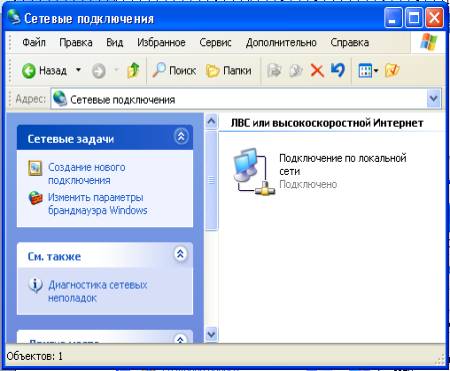Go up one folder level icon
The height and width of the screenshot is (371, 450).
click(x=133, y=70)
